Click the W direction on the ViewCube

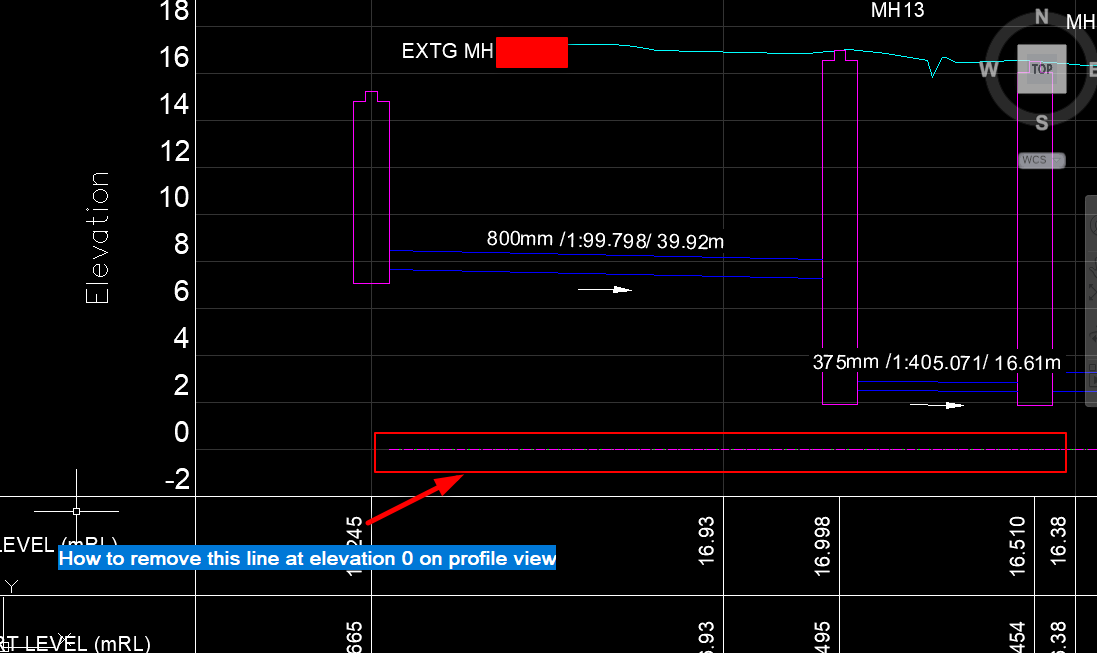[986, 69]
